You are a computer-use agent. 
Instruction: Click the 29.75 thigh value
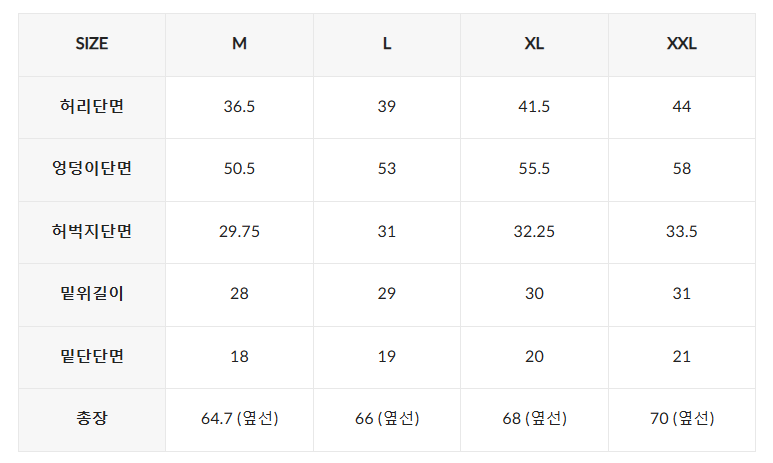click(239, 231)
